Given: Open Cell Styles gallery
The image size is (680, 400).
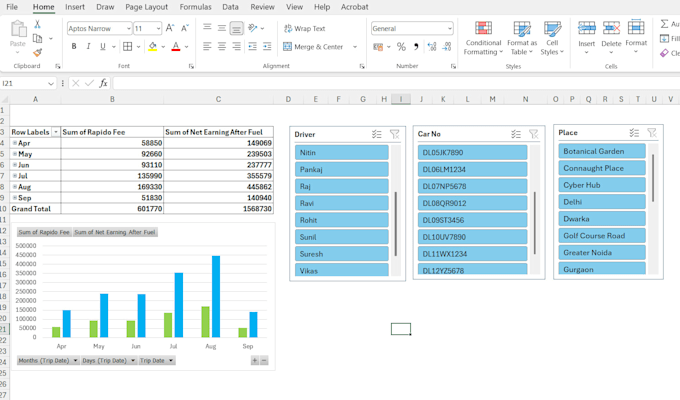Looking at the screenshot, I should tap(552, 38).
